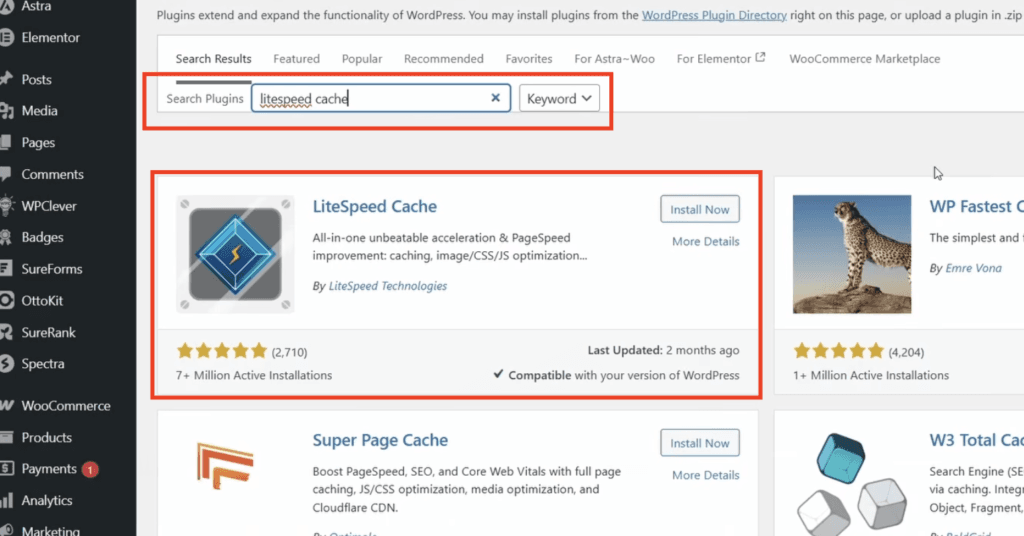The height and width of the screenshot is (536, 1024).
Task: Open the Popular plugins tab
Action: coord(362,59)
